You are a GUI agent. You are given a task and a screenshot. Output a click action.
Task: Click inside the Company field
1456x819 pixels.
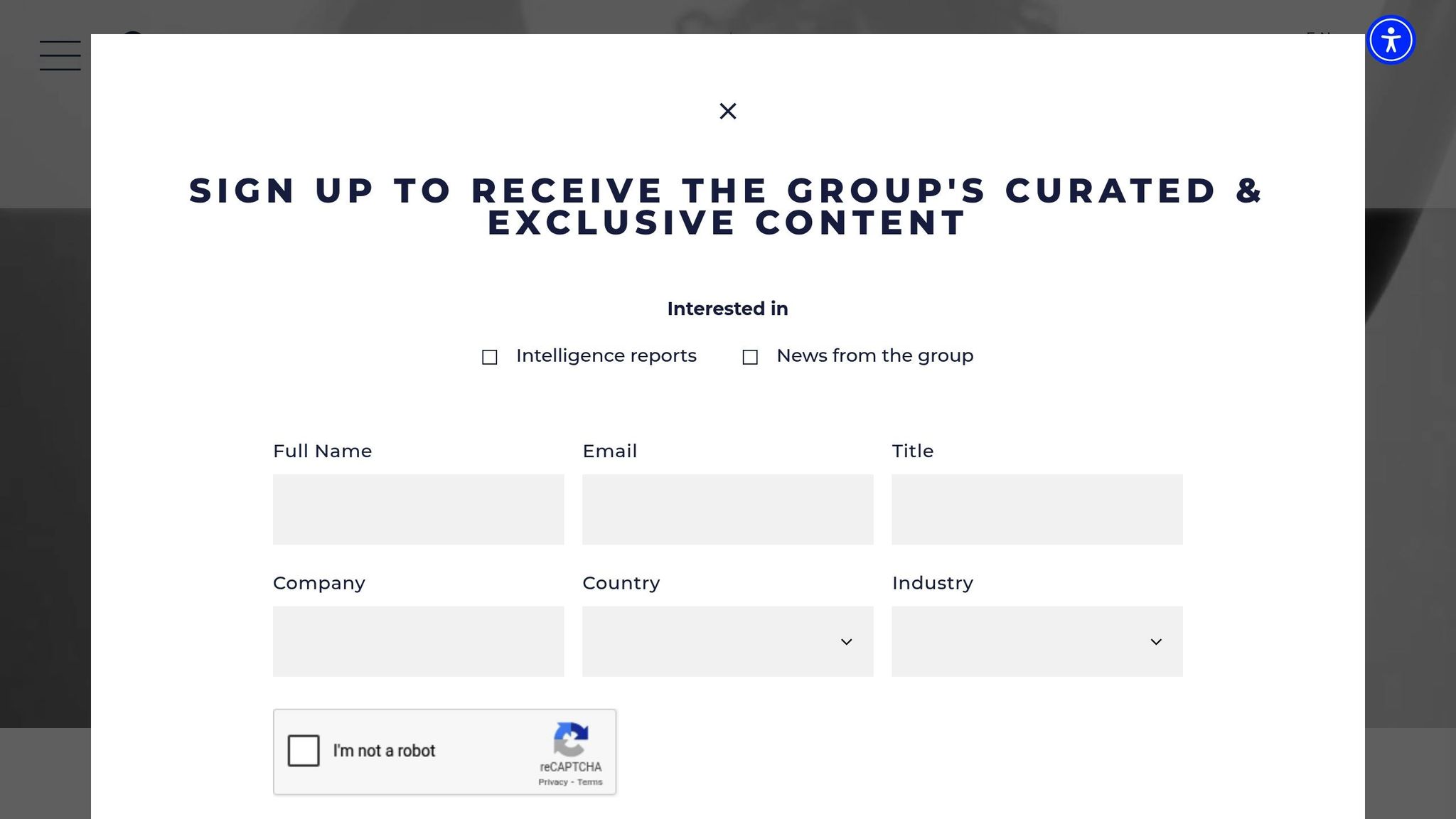[418, 641]
